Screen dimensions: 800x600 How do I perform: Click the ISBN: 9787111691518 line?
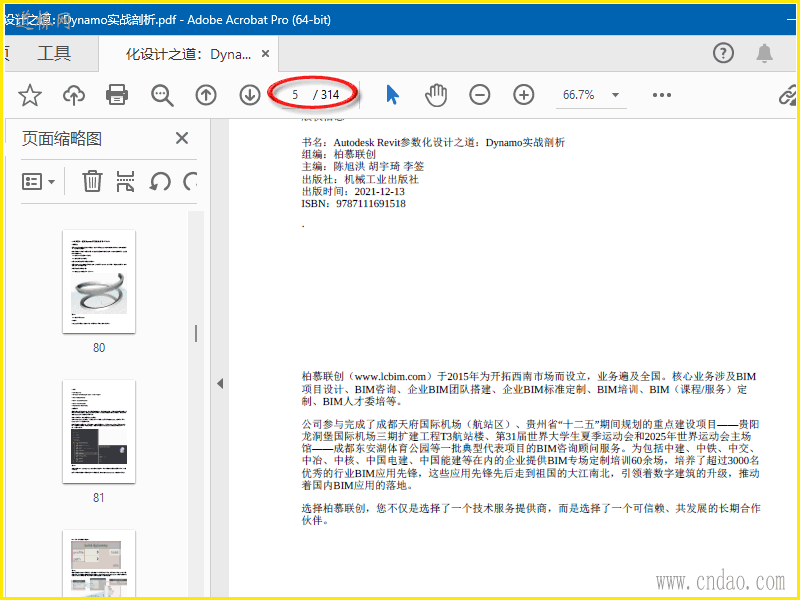click(354, 204)
